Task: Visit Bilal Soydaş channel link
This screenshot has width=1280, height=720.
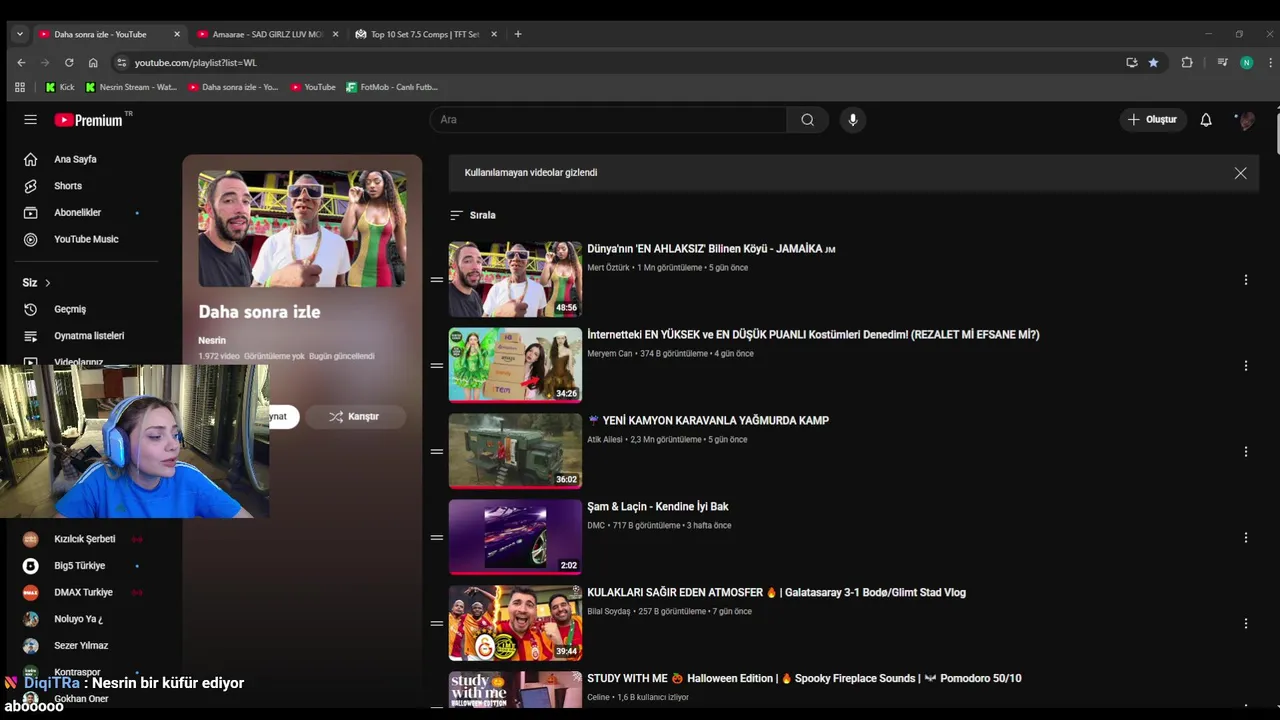Action: 609,612
